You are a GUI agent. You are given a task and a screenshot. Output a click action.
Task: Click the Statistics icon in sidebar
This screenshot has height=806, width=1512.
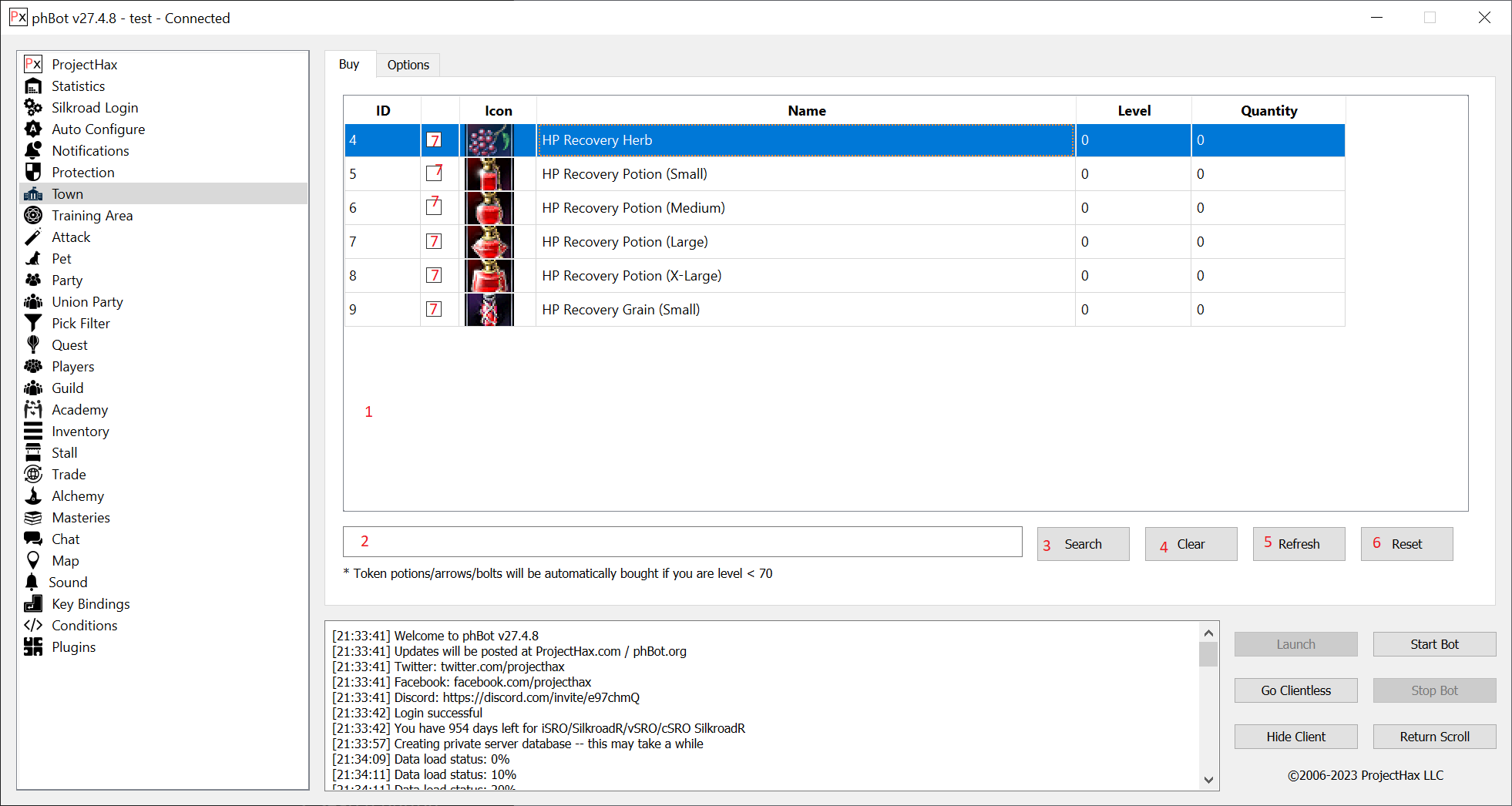point(33,86)
